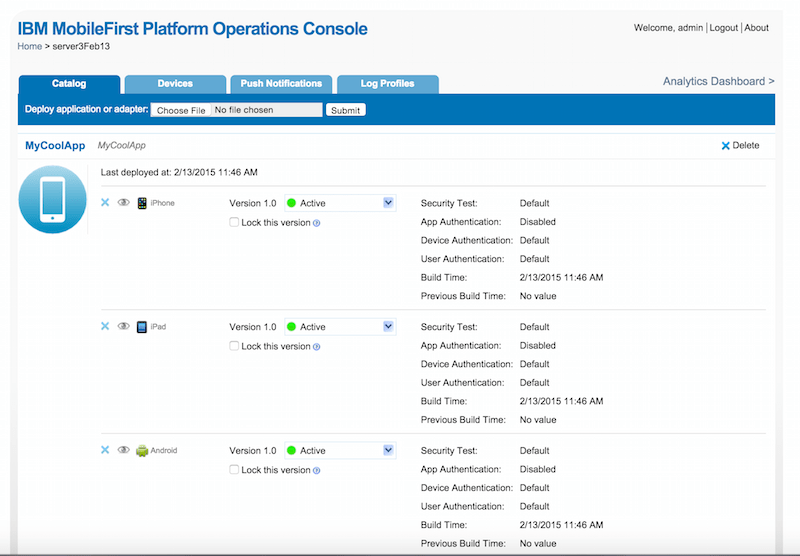800x556 pixels.
Task: Click the iPhone 'Security Test:' label
Action: click(449, 203)
